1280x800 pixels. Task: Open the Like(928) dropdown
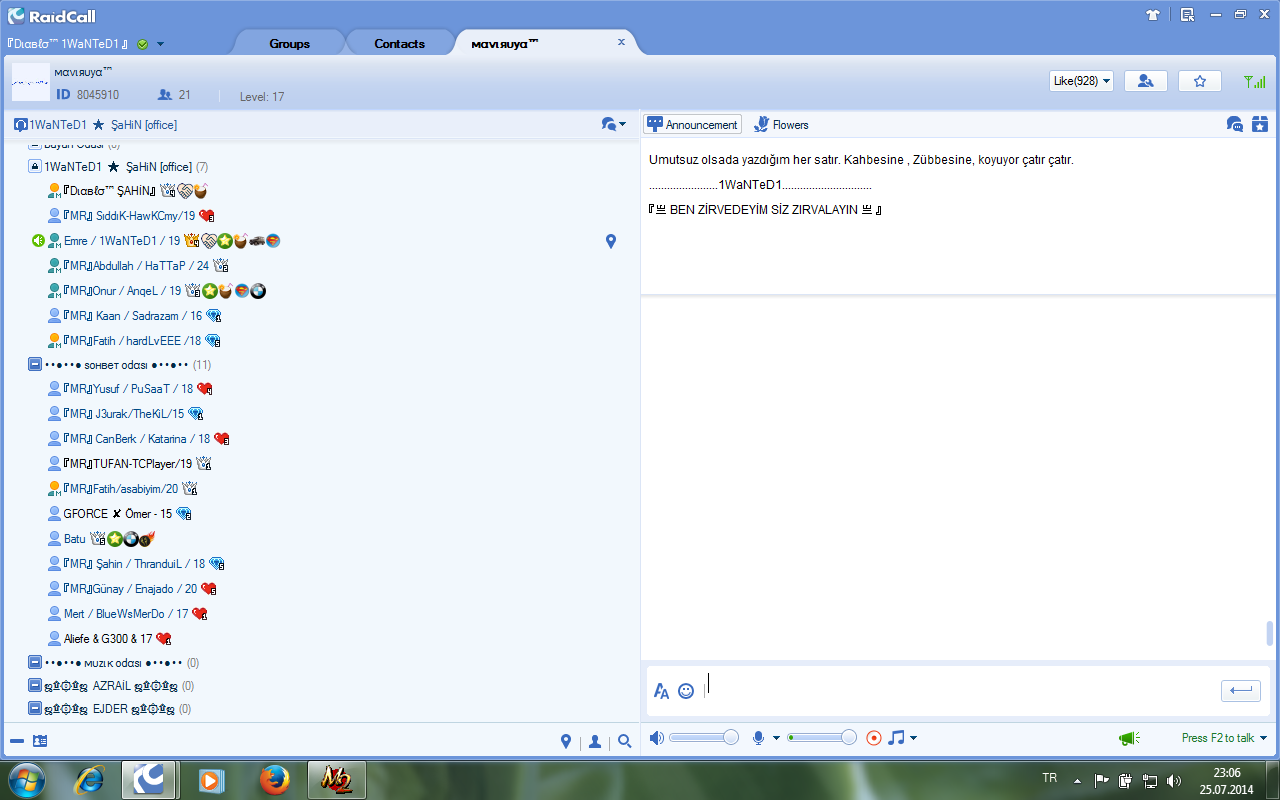pos(1082,81)
